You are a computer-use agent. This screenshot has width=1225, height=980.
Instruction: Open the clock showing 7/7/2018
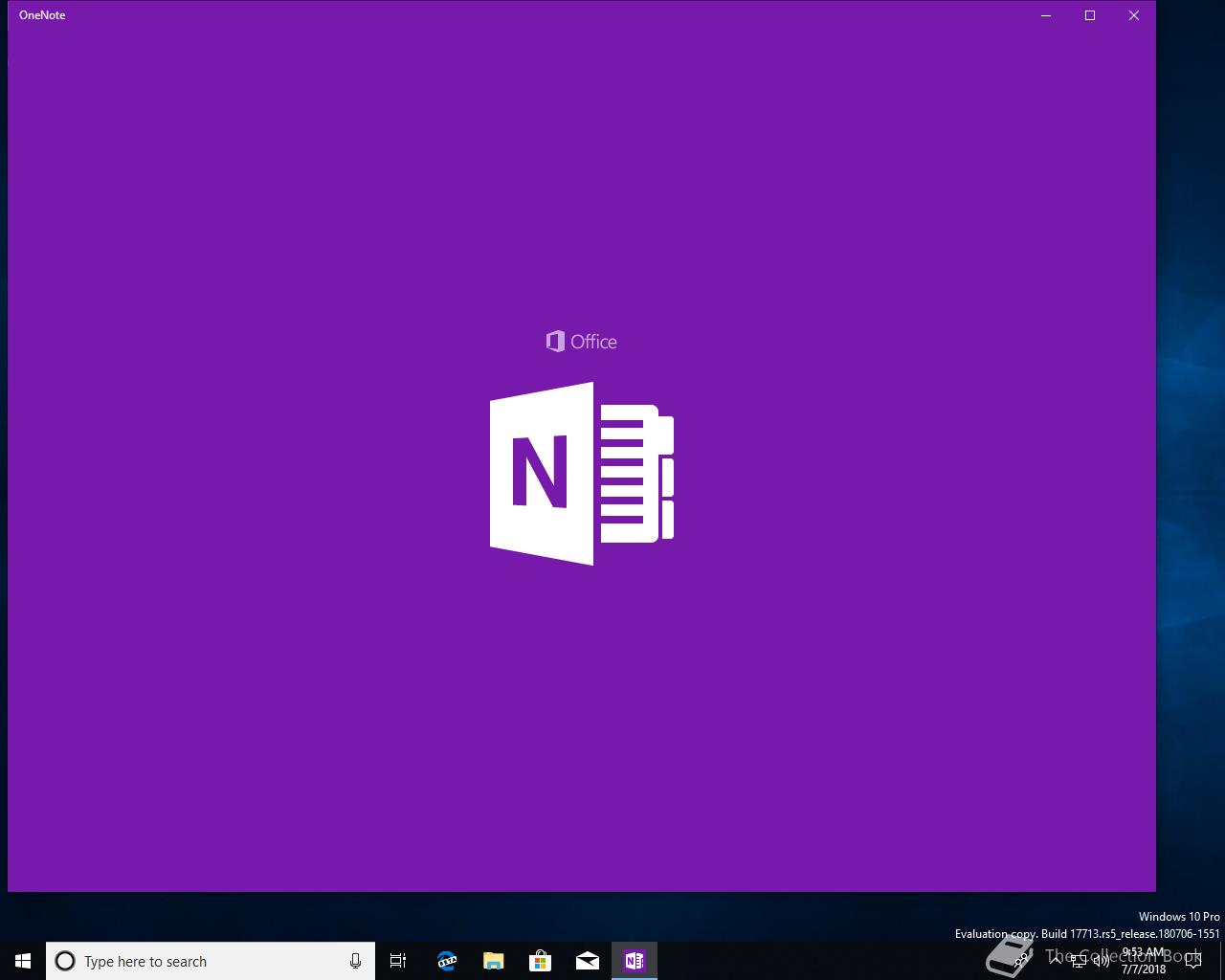point(1144,961)
